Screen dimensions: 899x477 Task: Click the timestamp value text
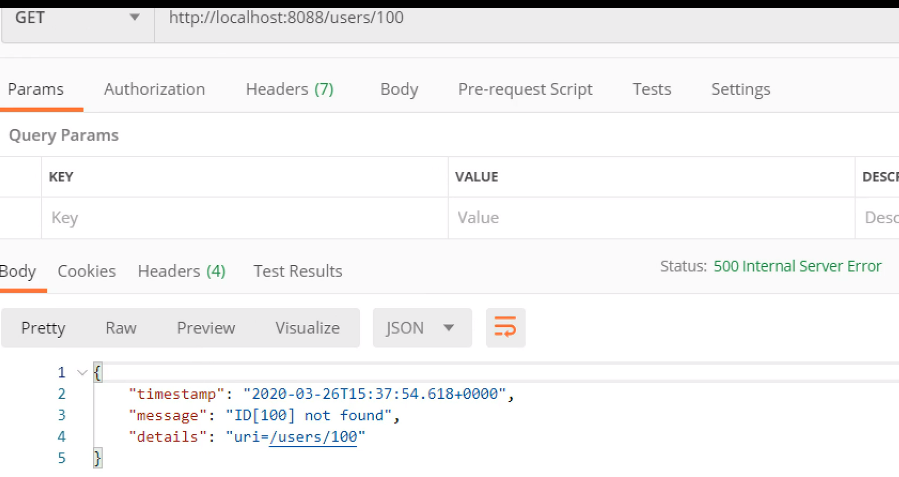(x=374, y=394)
